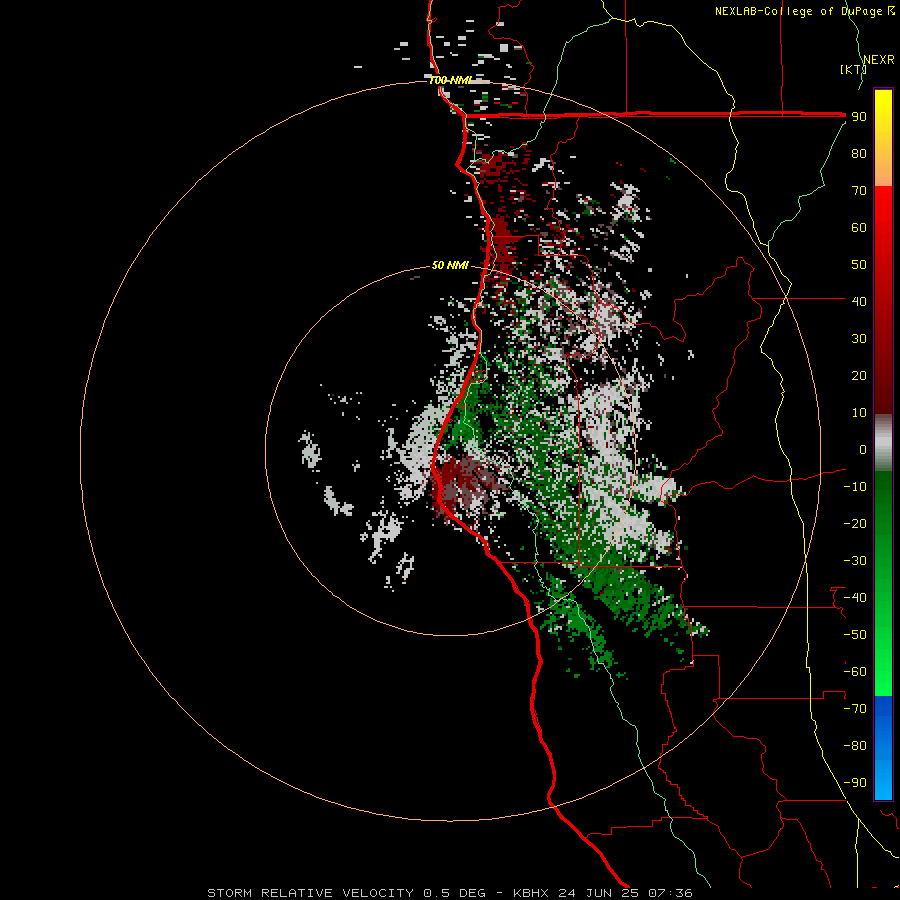Click the -70 value on velocity scale
Screen dimensions: 900x900
click(x=855, y=709)
